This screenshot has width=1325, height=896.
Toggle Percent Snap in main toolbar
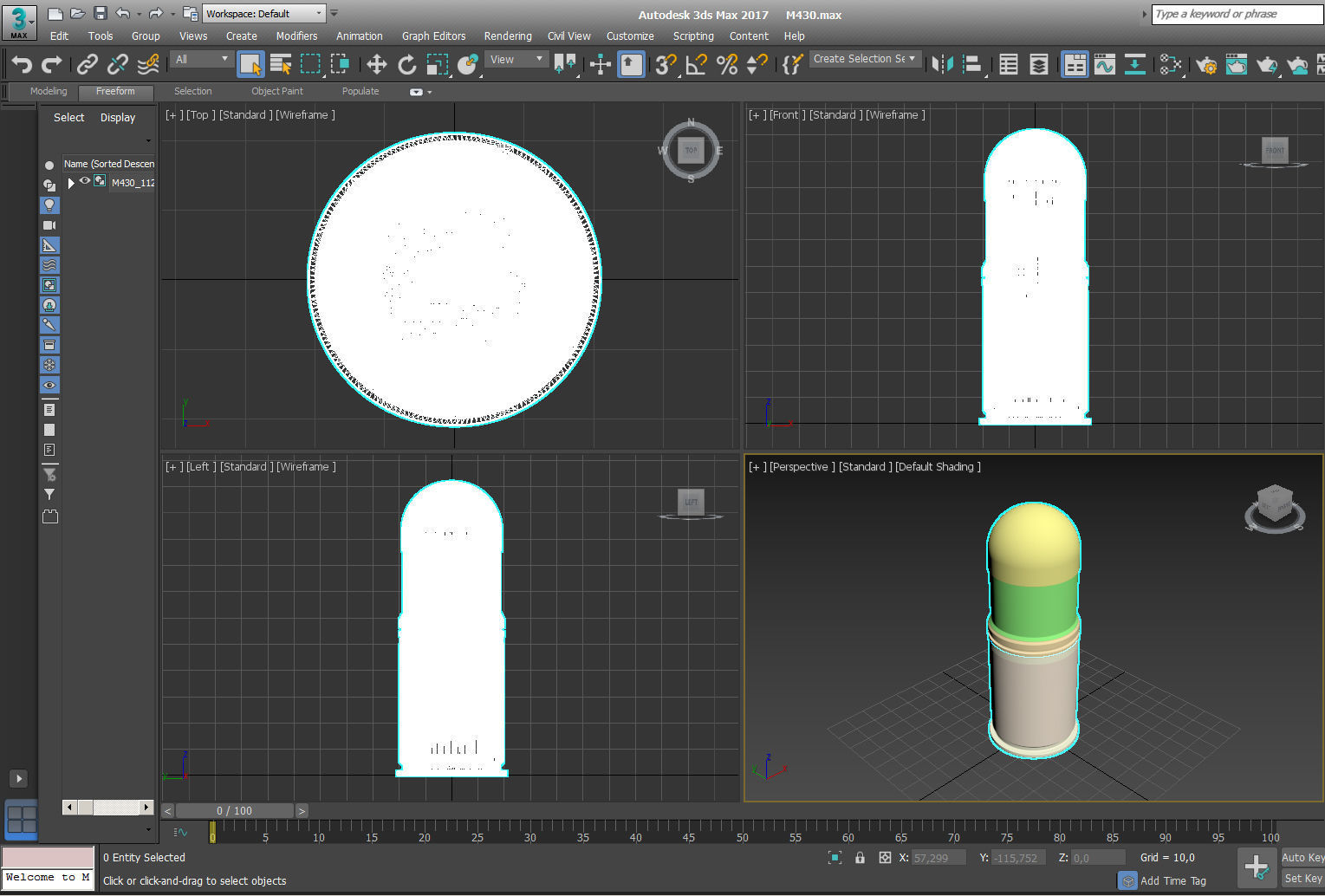pyautogui.click(x=727, y=64)
